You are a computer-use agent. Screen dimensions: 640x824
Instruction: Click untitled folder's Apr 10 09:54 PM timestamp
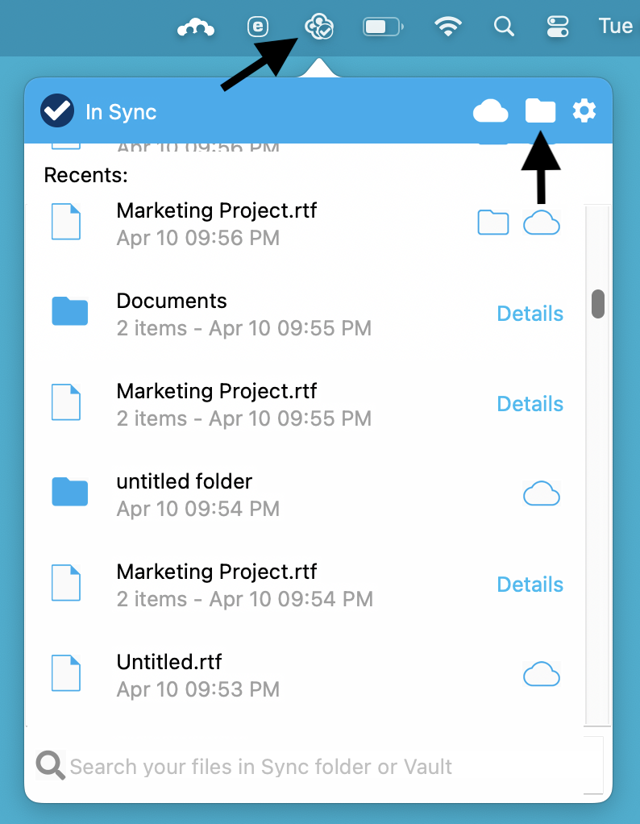[198, 509]
